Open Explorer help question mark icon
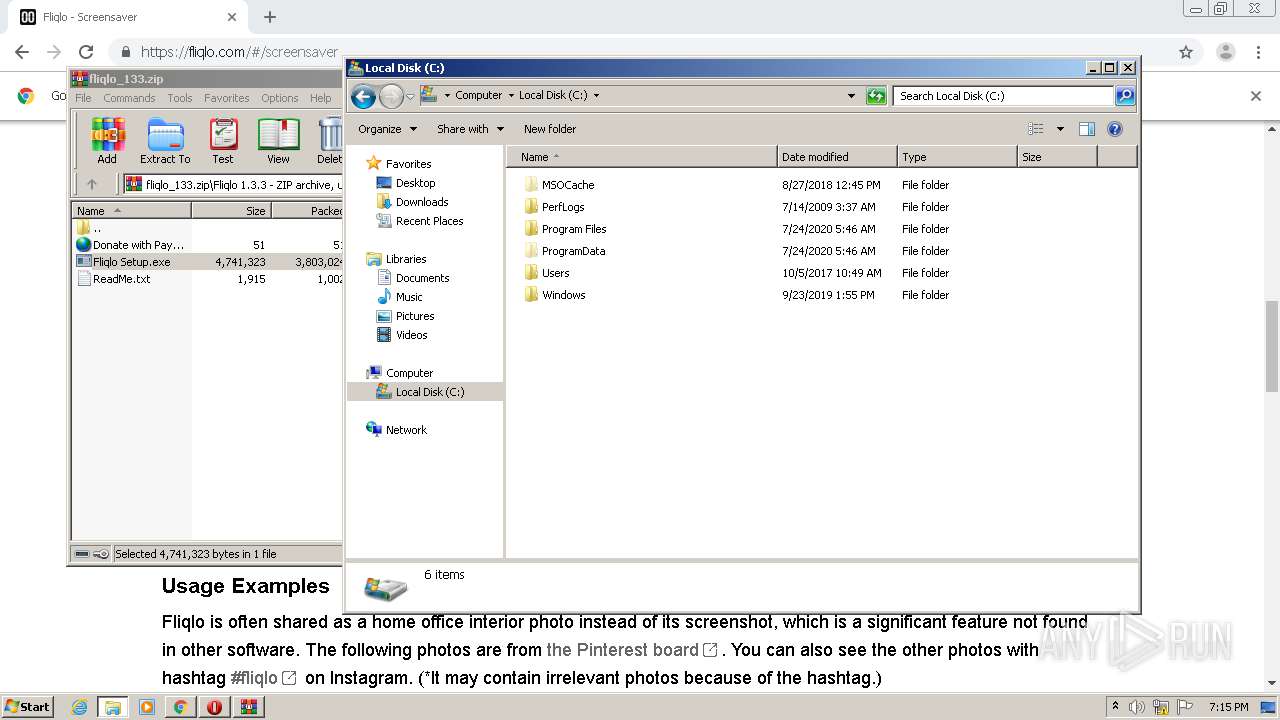 pos(1115,129)
